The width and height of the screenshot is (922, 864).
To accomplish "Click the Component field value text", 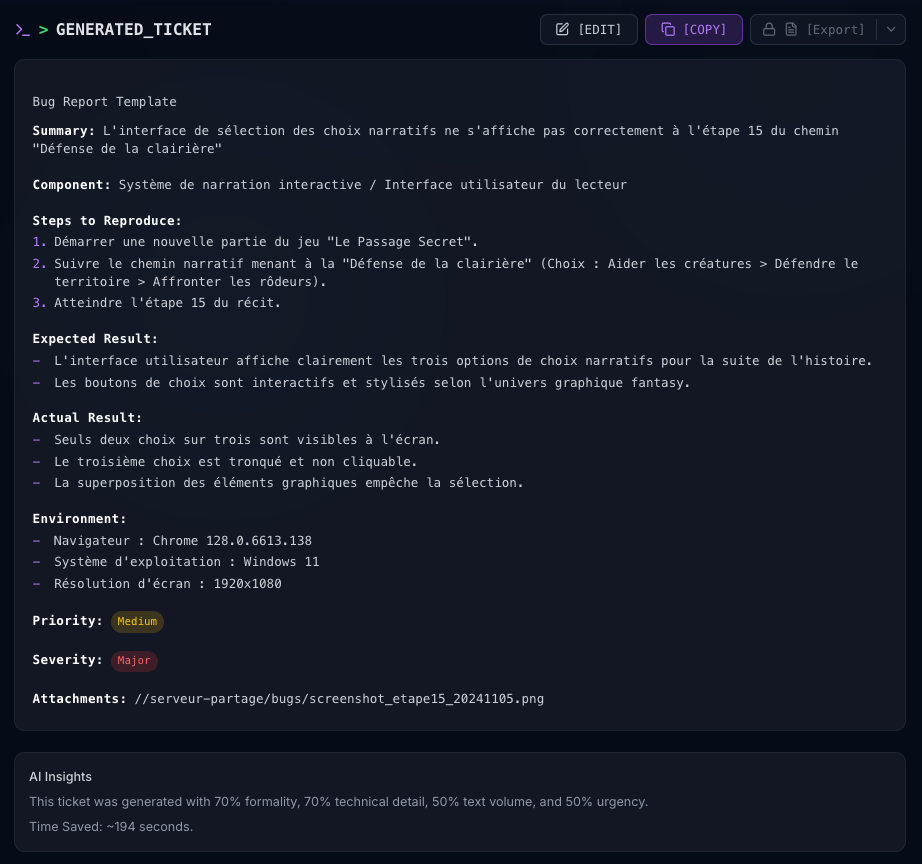I will (372, 185).
